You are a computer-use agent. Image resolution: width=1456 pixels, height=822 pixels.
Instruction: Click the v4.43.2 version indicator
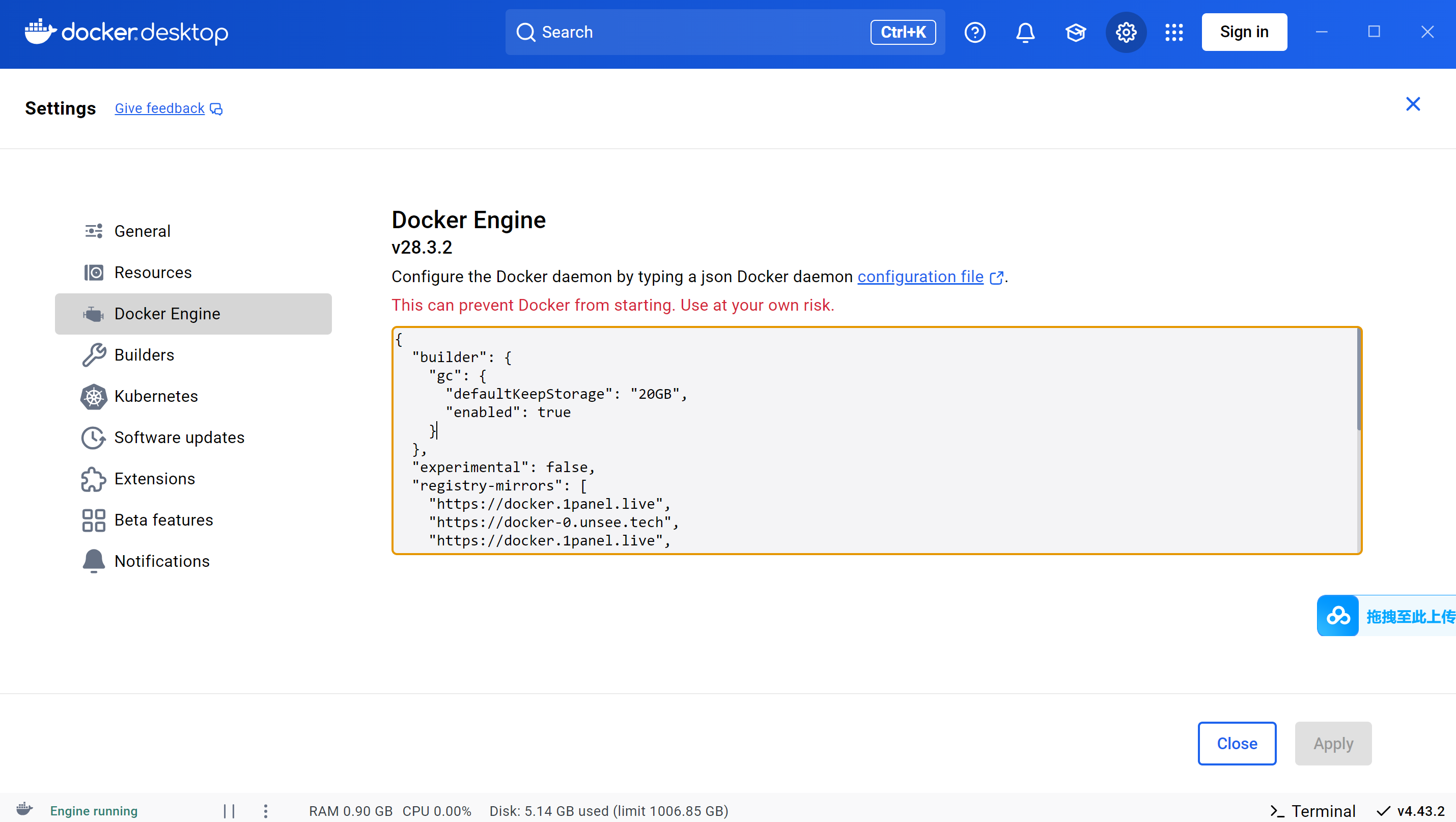coord(1410,811)
